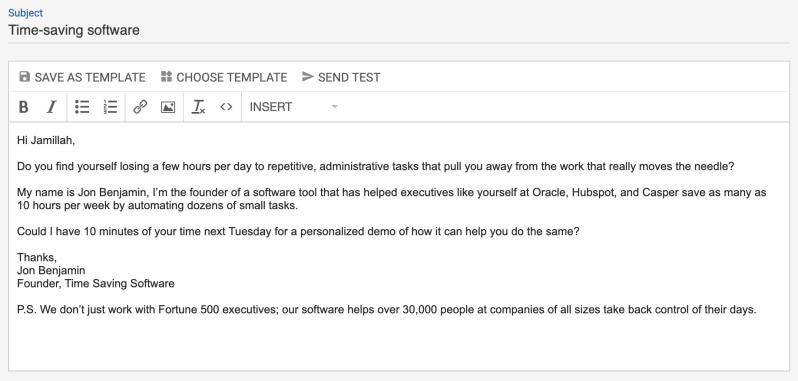Toggle bold formatting
Screen dimensions: 798x381
[23, 107]
